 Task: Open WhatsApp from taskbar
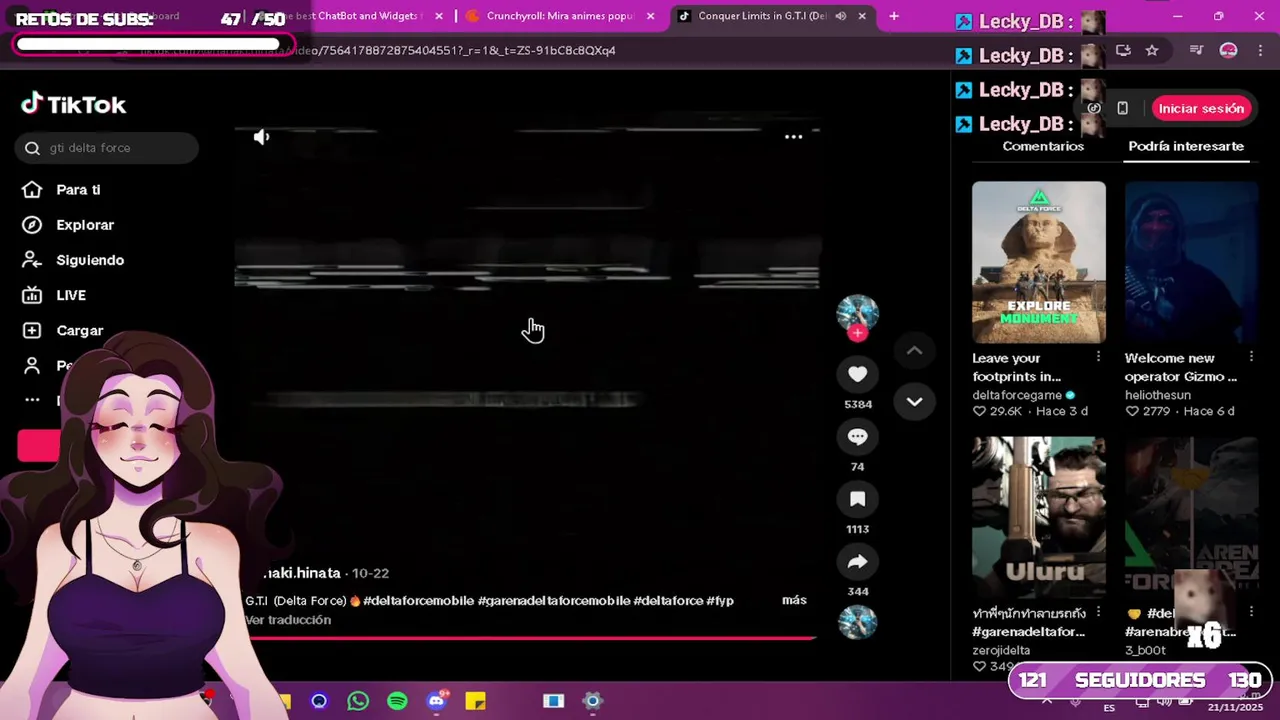358,701
